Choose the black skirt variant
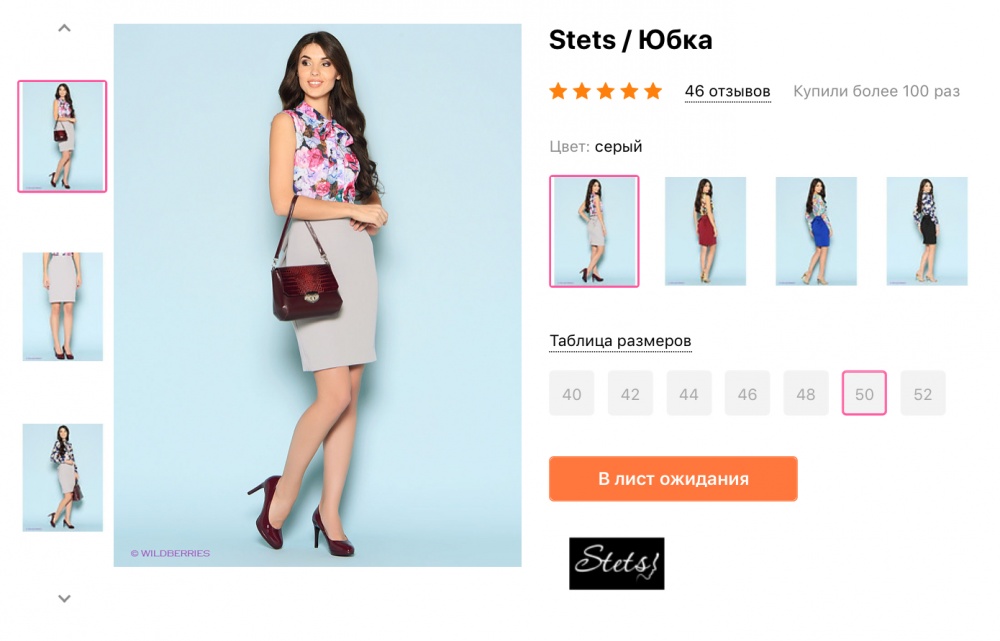Image resolution: width=1000 pixels, height=641 pixels. (x=926, y=230)
